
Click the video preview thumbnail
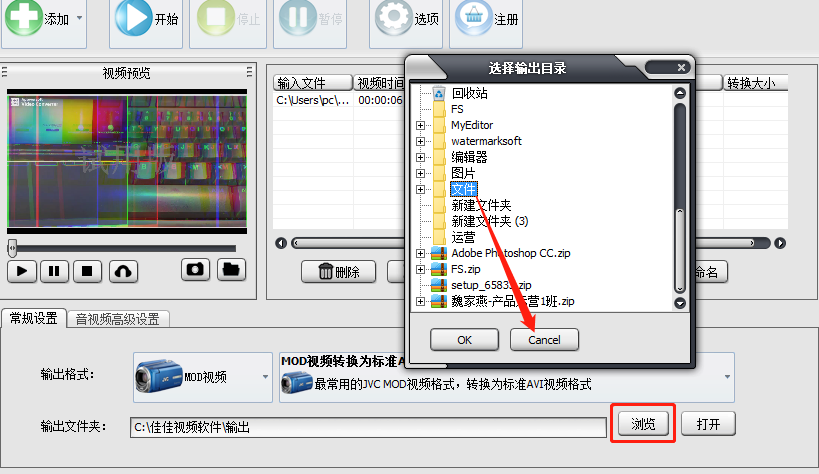[x=127, y=161]
